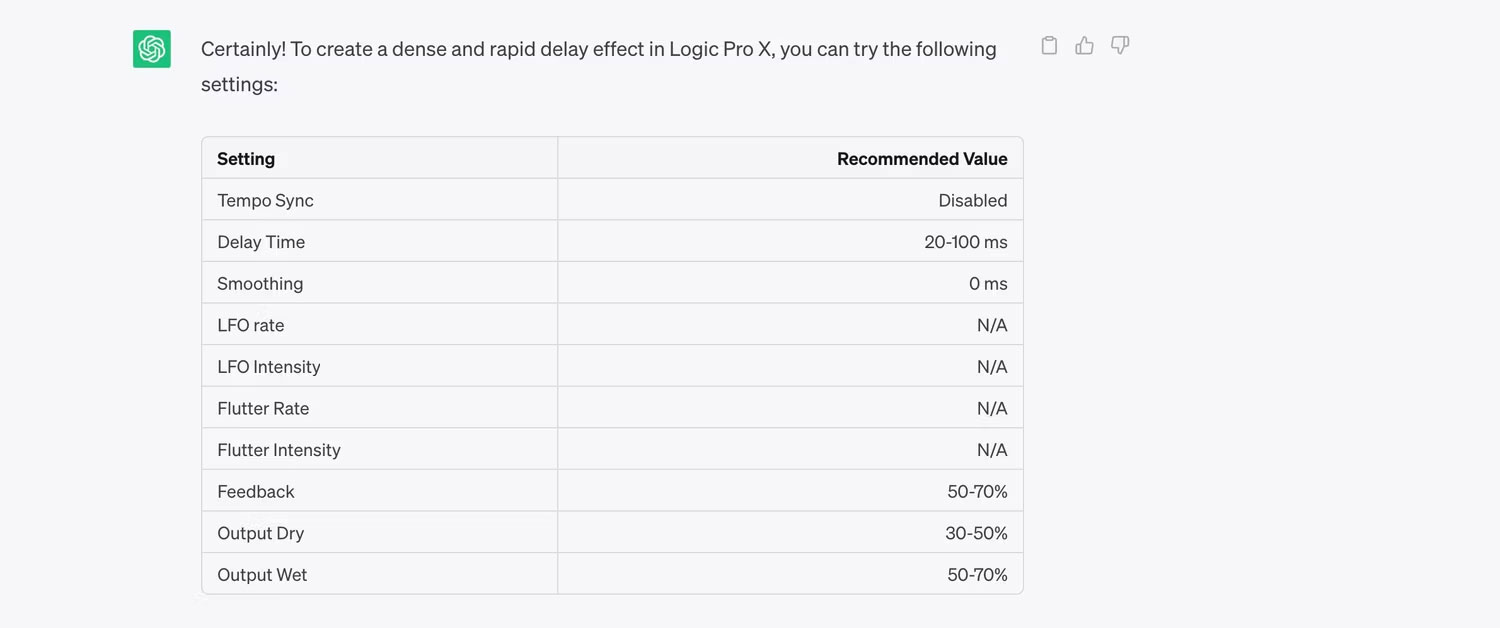Select the Feedback 50-70% value
1500x628 pixels.
coord(977,492)
